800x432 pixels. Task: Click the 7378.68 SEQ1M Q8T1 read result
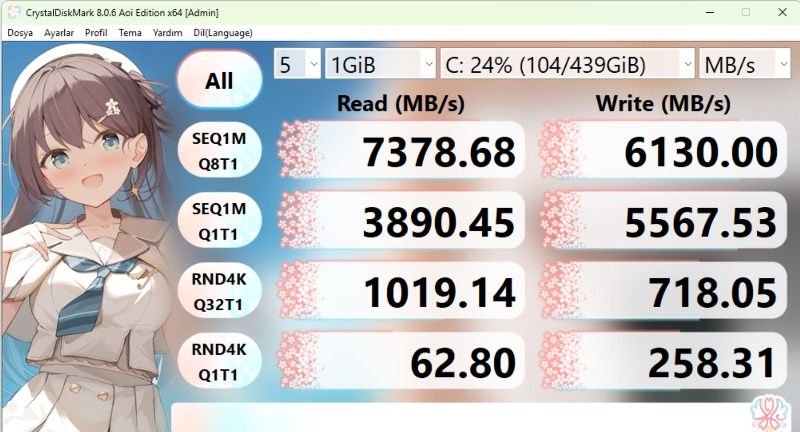pos(401,151)
